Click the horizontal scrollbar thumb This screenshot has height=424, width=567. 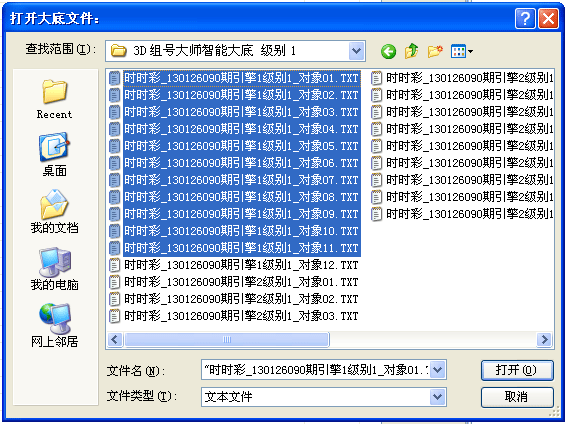pos(227,339)
